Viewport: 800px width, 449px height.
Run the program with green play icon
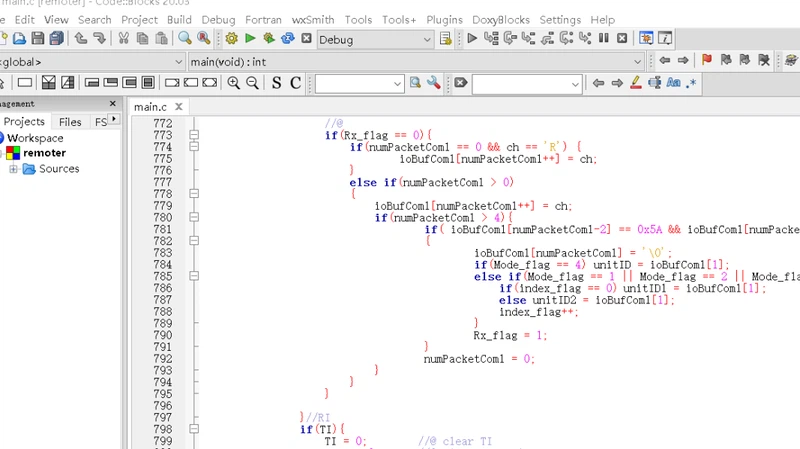click(x=250, y=39)
